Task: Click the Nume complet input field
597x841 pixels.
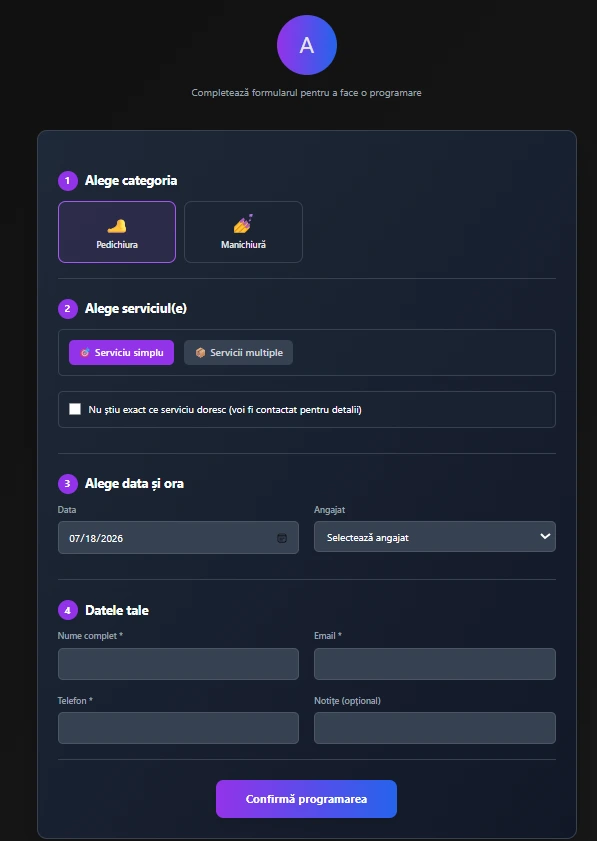Action: [178, 664]
